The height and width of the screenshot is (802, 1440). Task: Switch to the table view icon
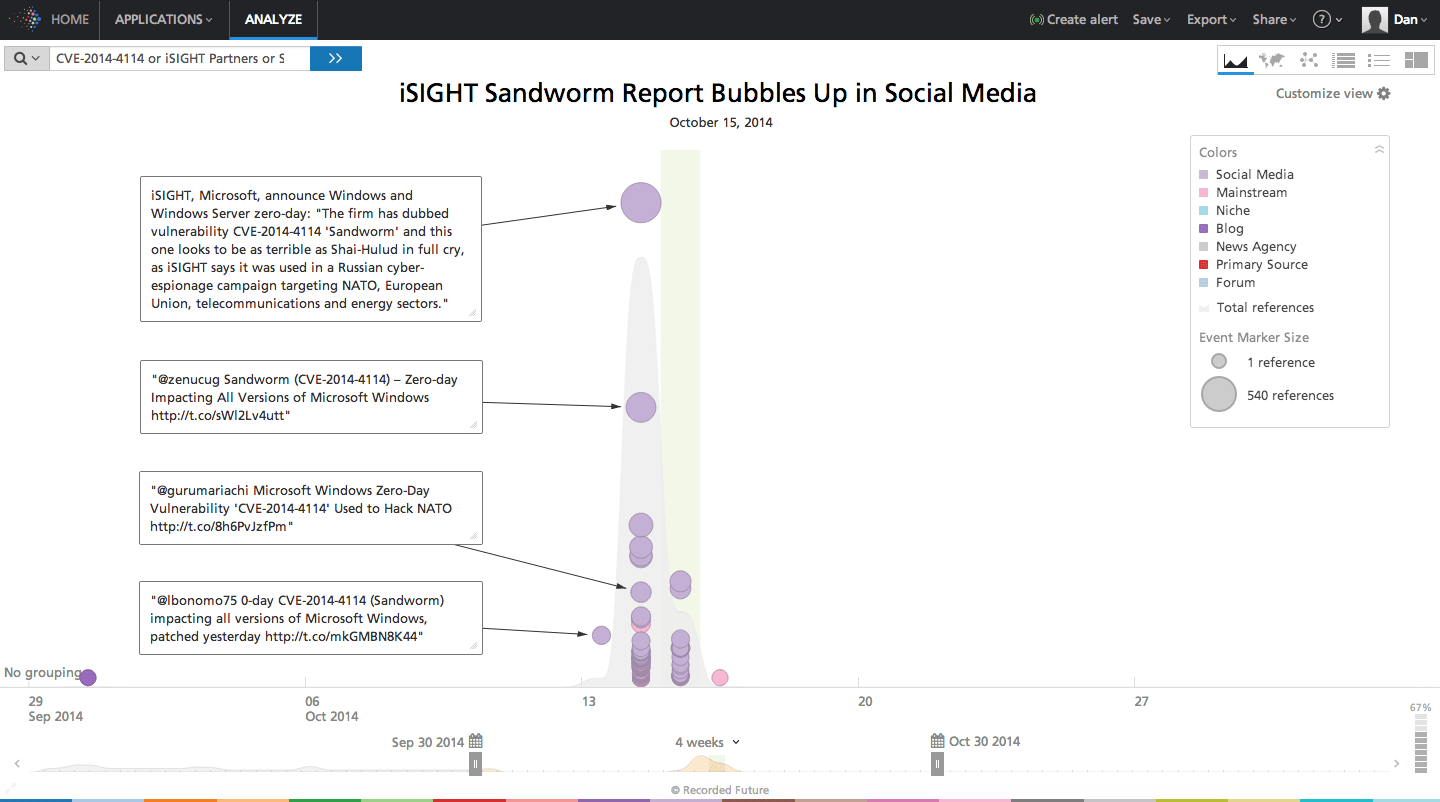click(1344, 60)
